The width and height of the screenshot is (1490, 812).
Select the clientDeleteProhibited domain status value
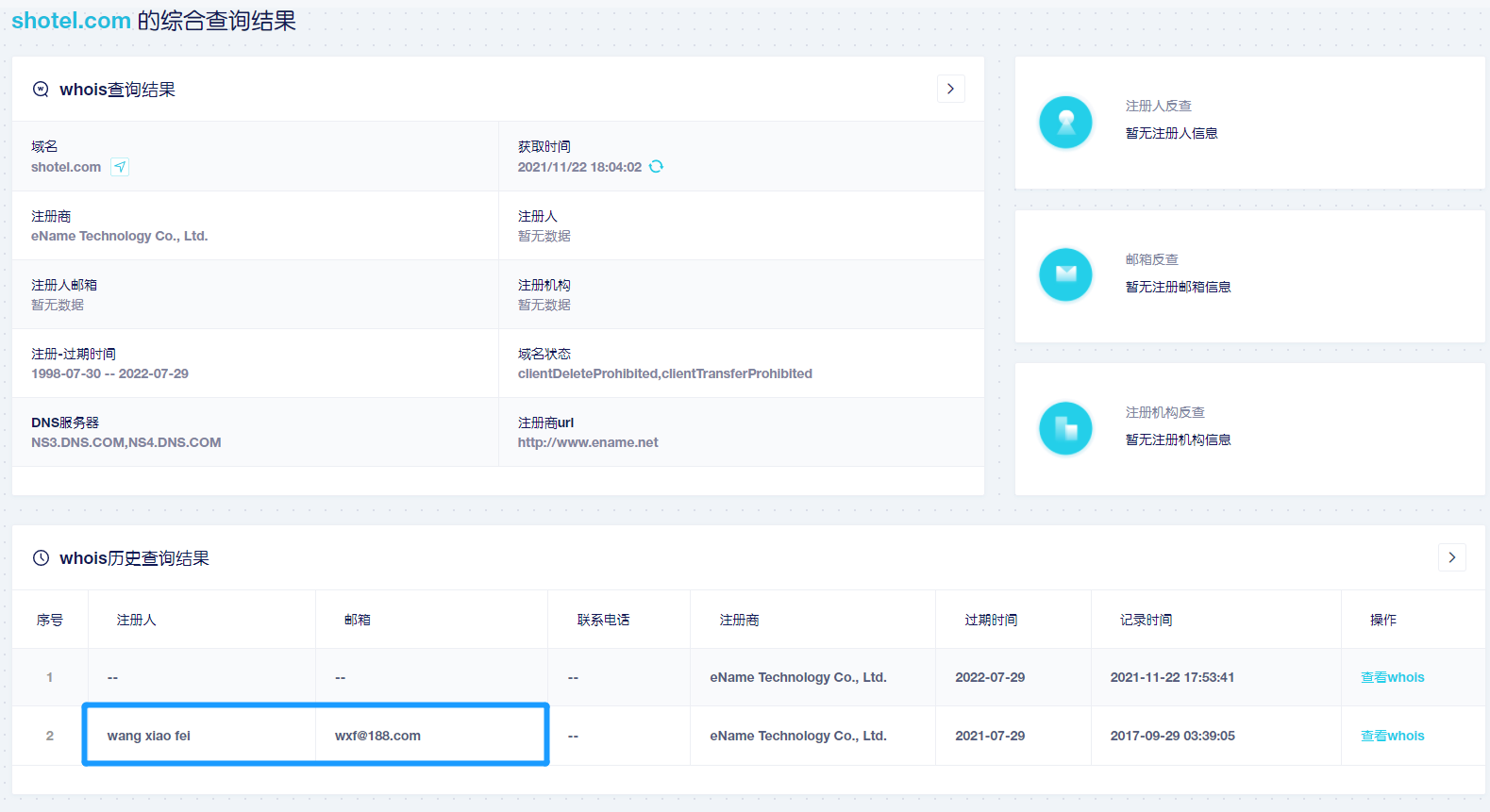coord(665,373)
